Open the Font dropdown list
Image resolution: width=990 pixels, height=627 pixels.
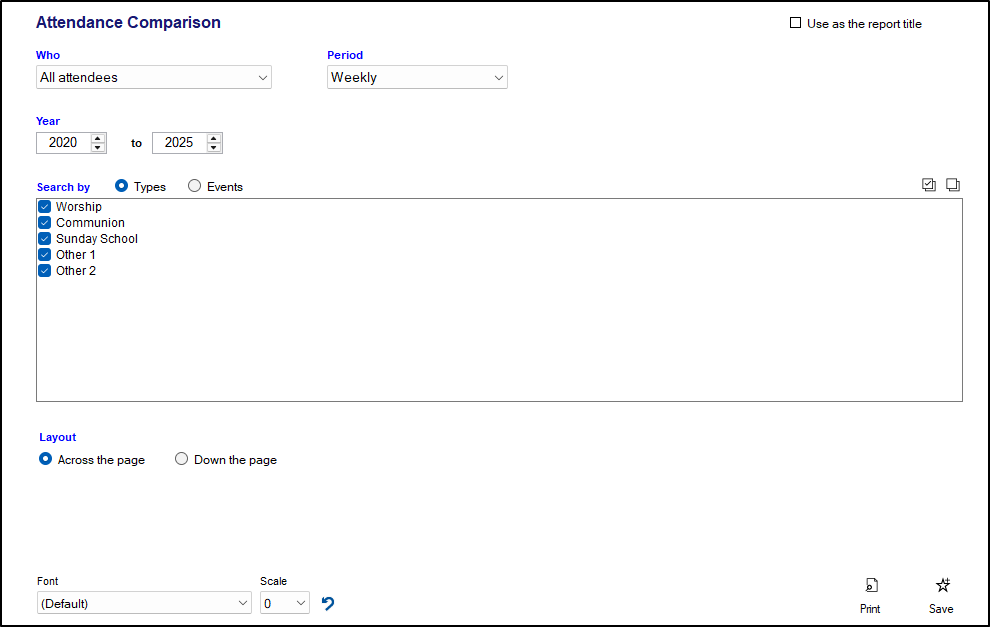(x=144, y=604)
